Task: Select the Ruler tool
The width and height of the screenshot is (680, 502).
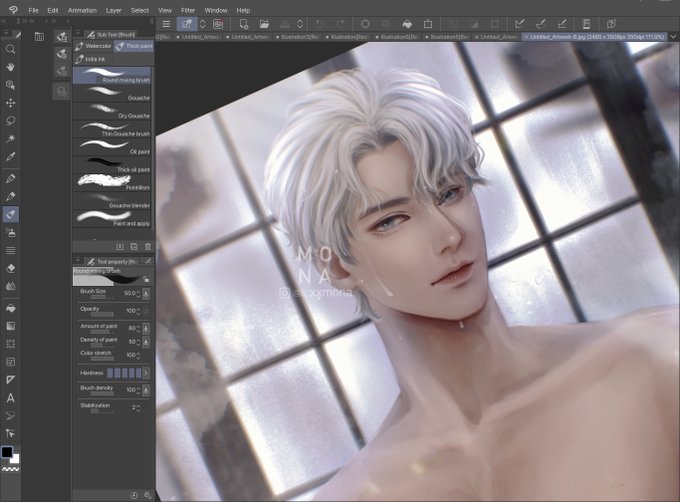Action: click(10, 380)
